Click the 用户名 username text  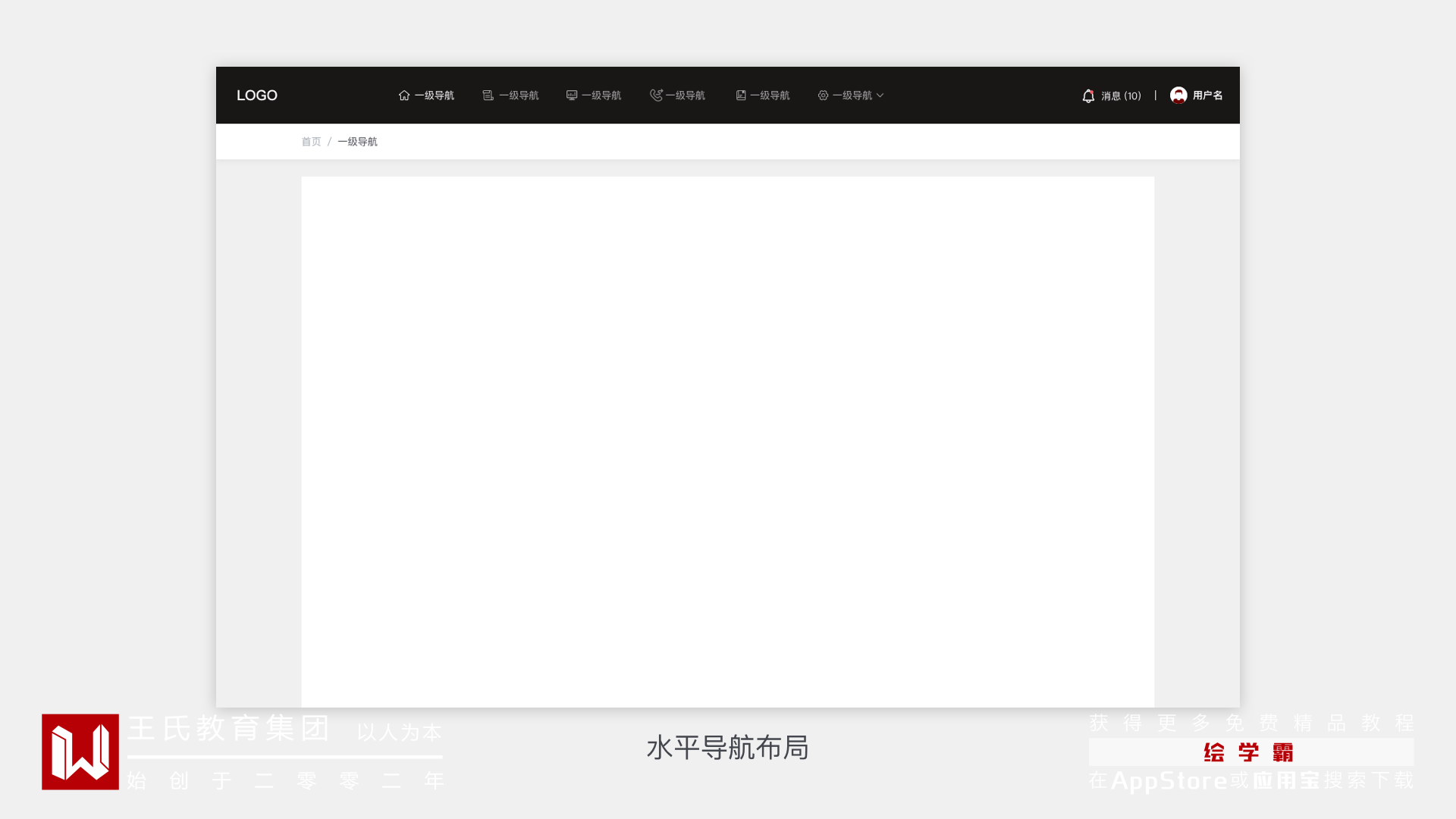[x=1207, y=96]
